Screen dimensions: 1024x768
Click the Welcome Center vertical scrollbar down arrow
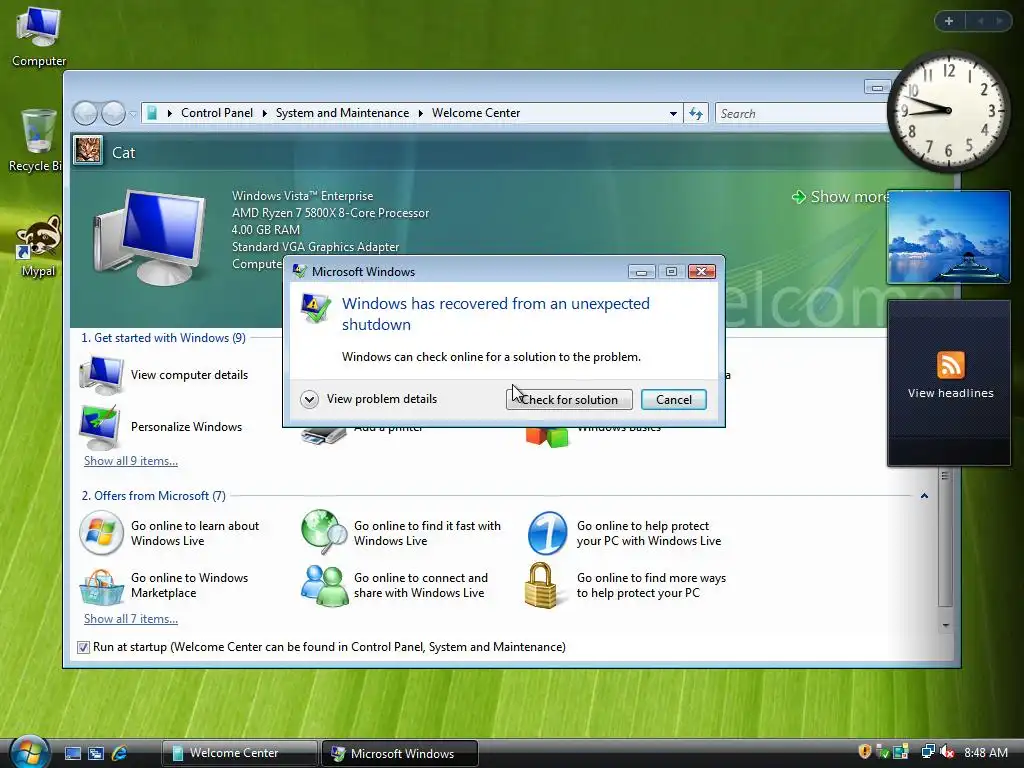pyautogui.click(x=945, y=626)
